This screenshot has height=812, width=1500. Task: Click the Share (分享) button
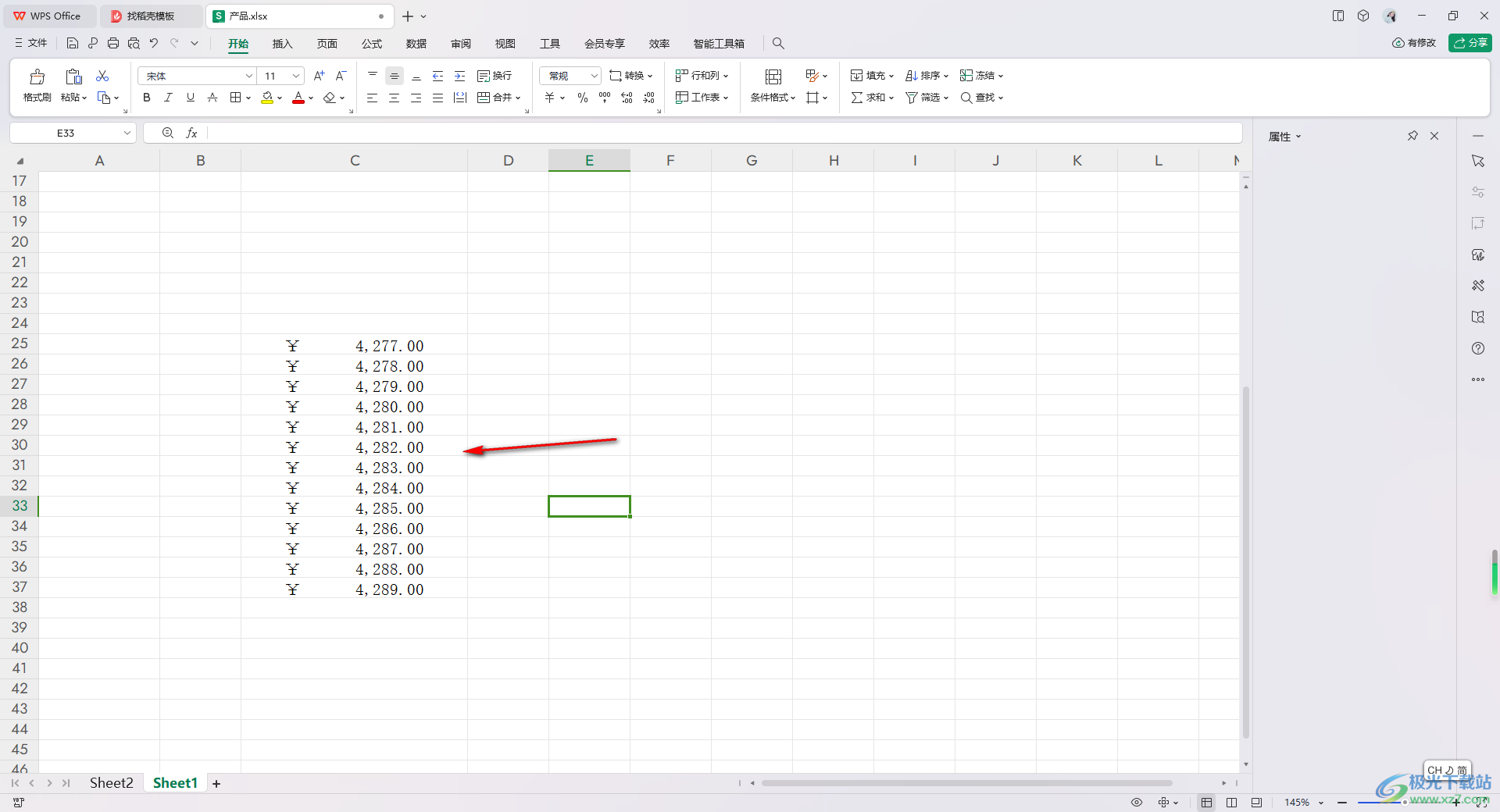(x=1470, y=43)
